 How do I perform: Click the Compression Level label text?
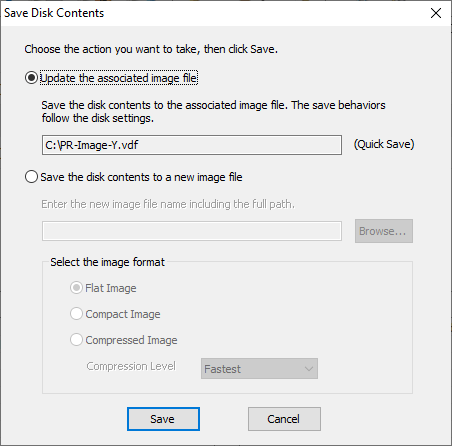131,366
